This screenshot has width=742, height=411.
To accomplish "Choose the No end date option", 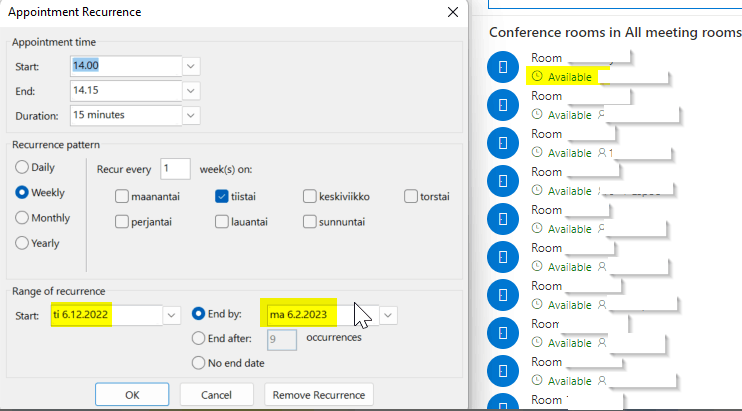I will point(198,363).
